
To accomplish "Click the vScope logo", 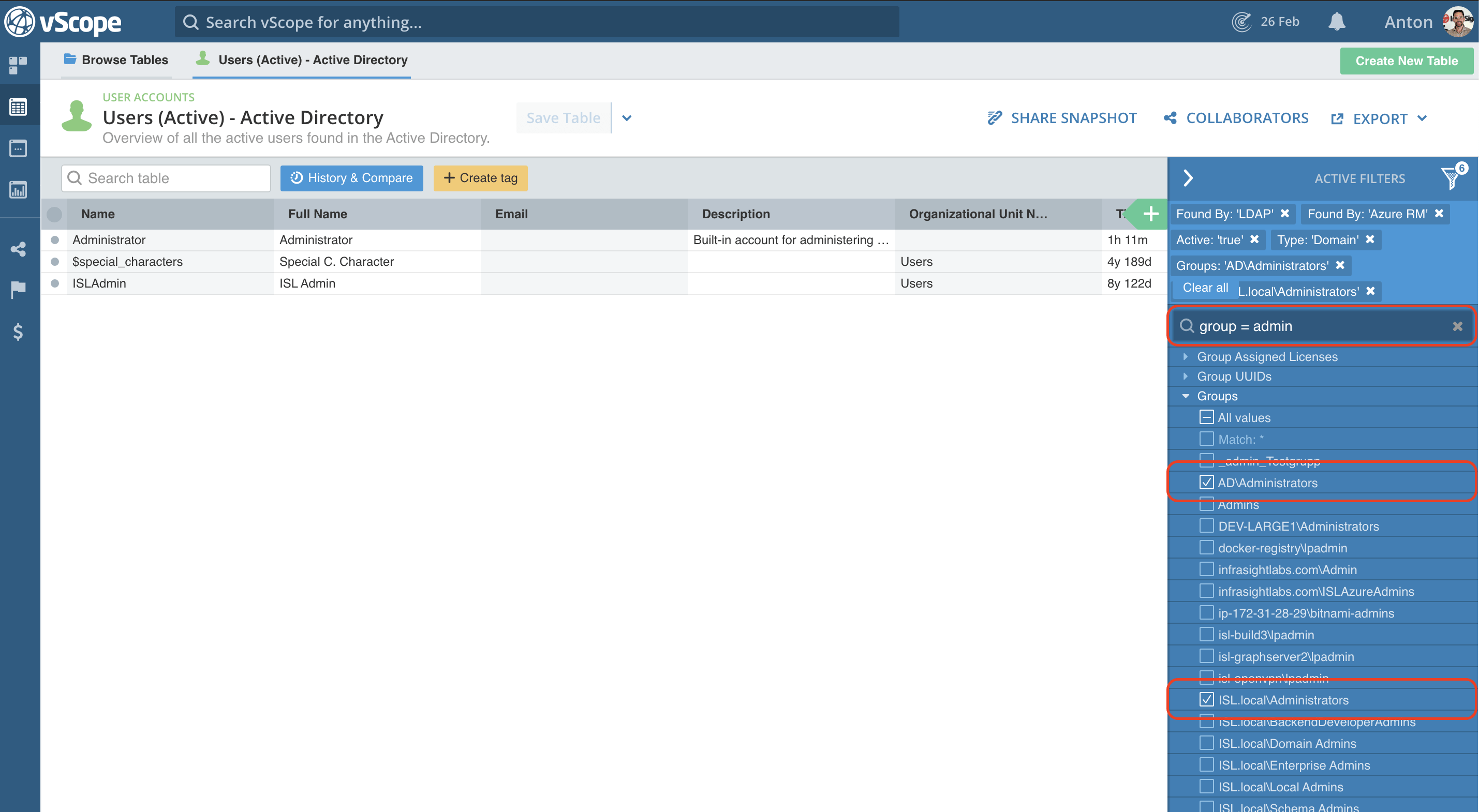I will click(63, 22).
